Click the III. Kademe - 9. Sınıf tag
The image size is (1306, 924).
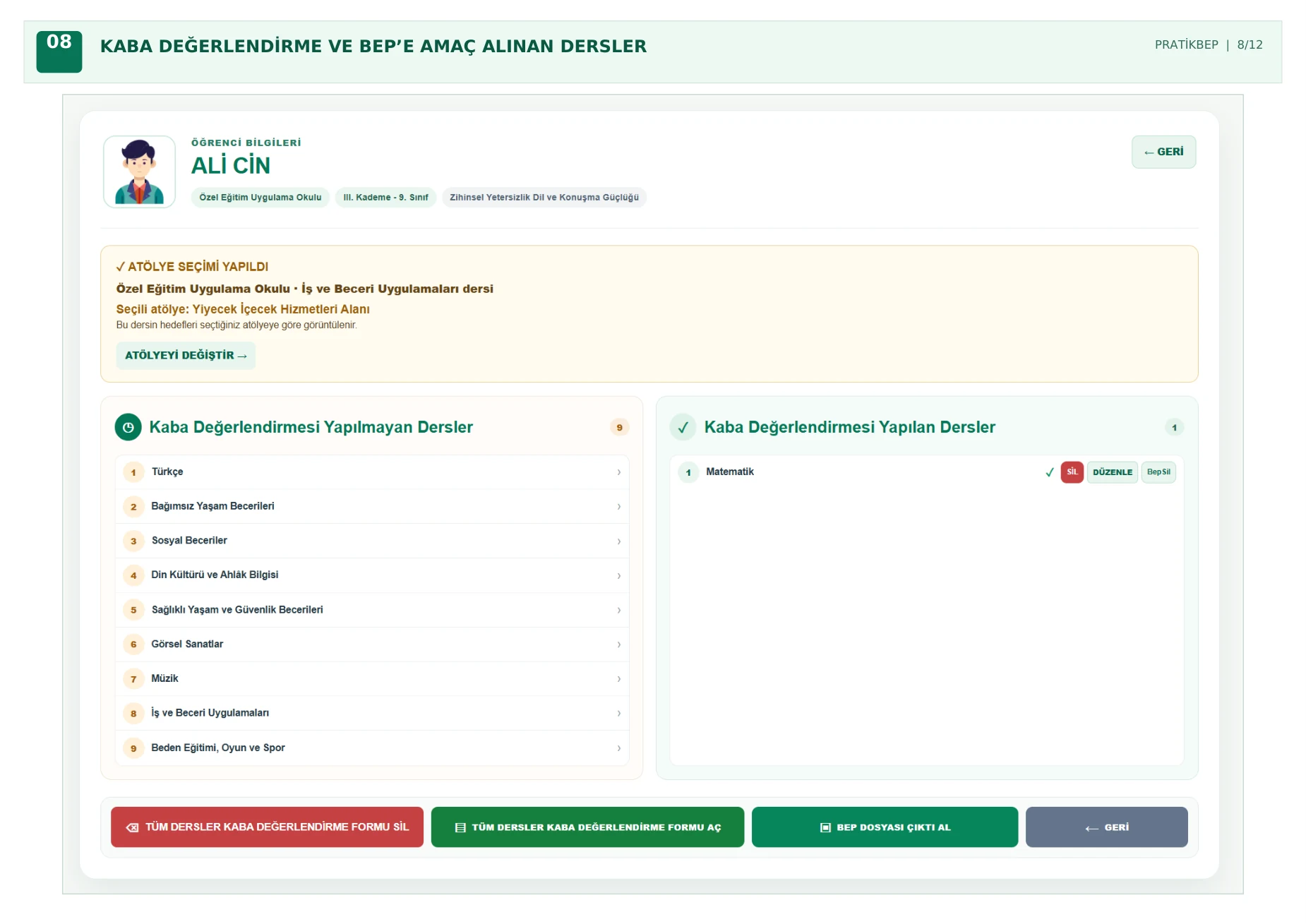point(385,197)
